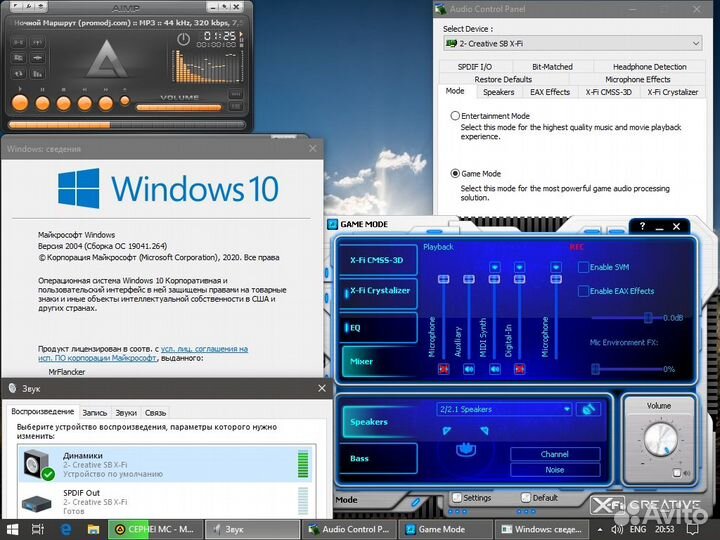The width and height of the screenshot is (720, 540).
Task: Switch to the SPDIF I/O tab
Action: [x=474, y=67]
